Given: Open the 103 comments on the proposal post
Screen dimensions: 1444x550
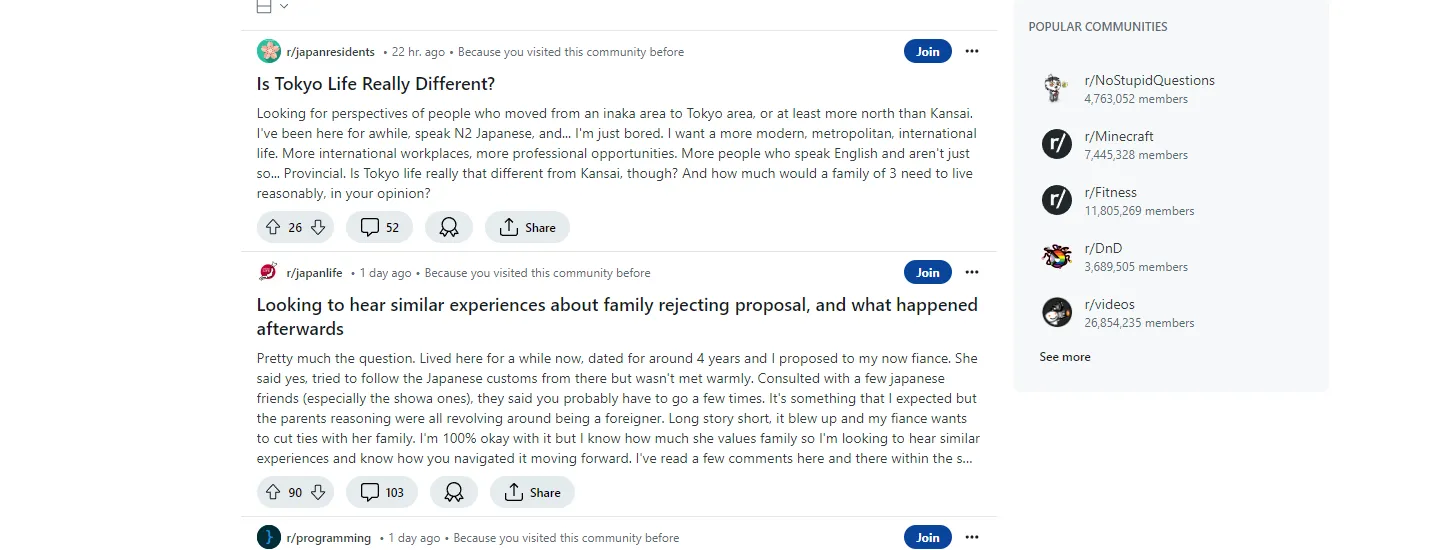Looking at the screenshot, I should [382, 492].
